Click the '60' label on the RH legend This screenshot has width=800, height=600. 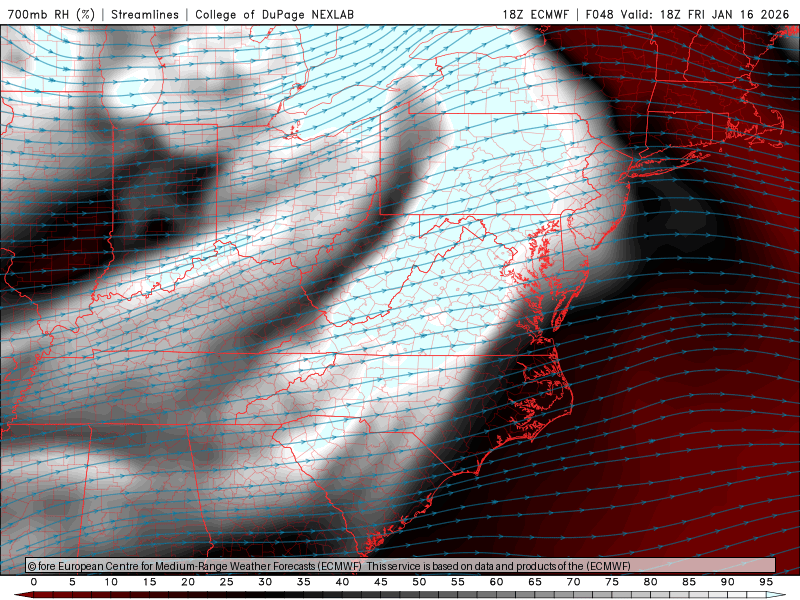pyautogui.click(x=496, y=582)
